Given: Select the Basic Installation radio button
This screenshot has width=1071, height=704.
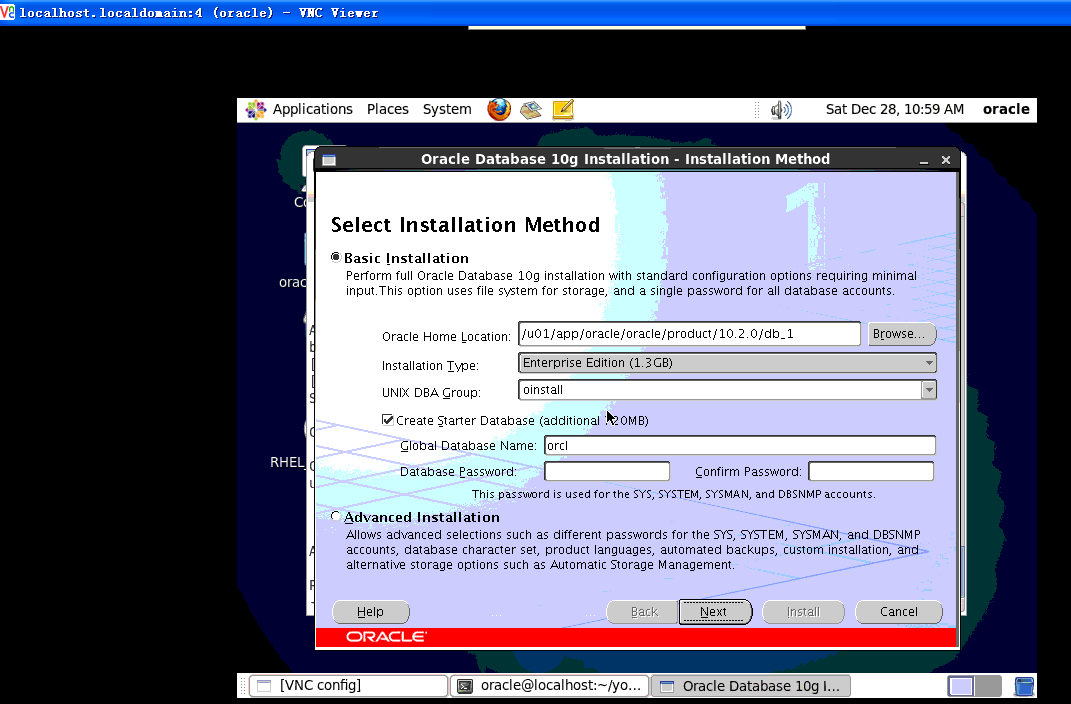Looking at the screenshot, I should [335, 257].
